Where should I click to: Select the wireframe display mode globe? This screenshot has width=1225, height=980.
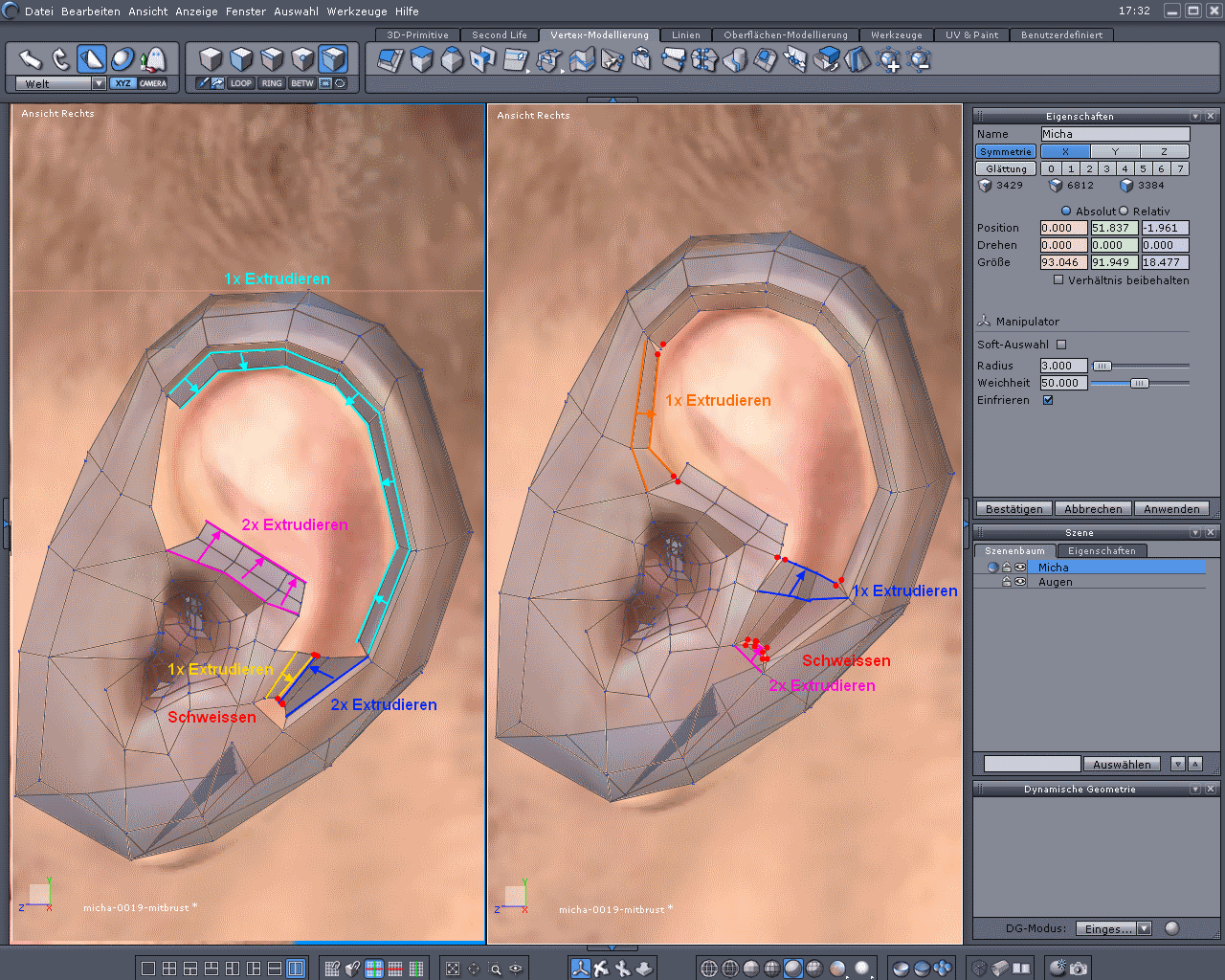tap(709, 969)
